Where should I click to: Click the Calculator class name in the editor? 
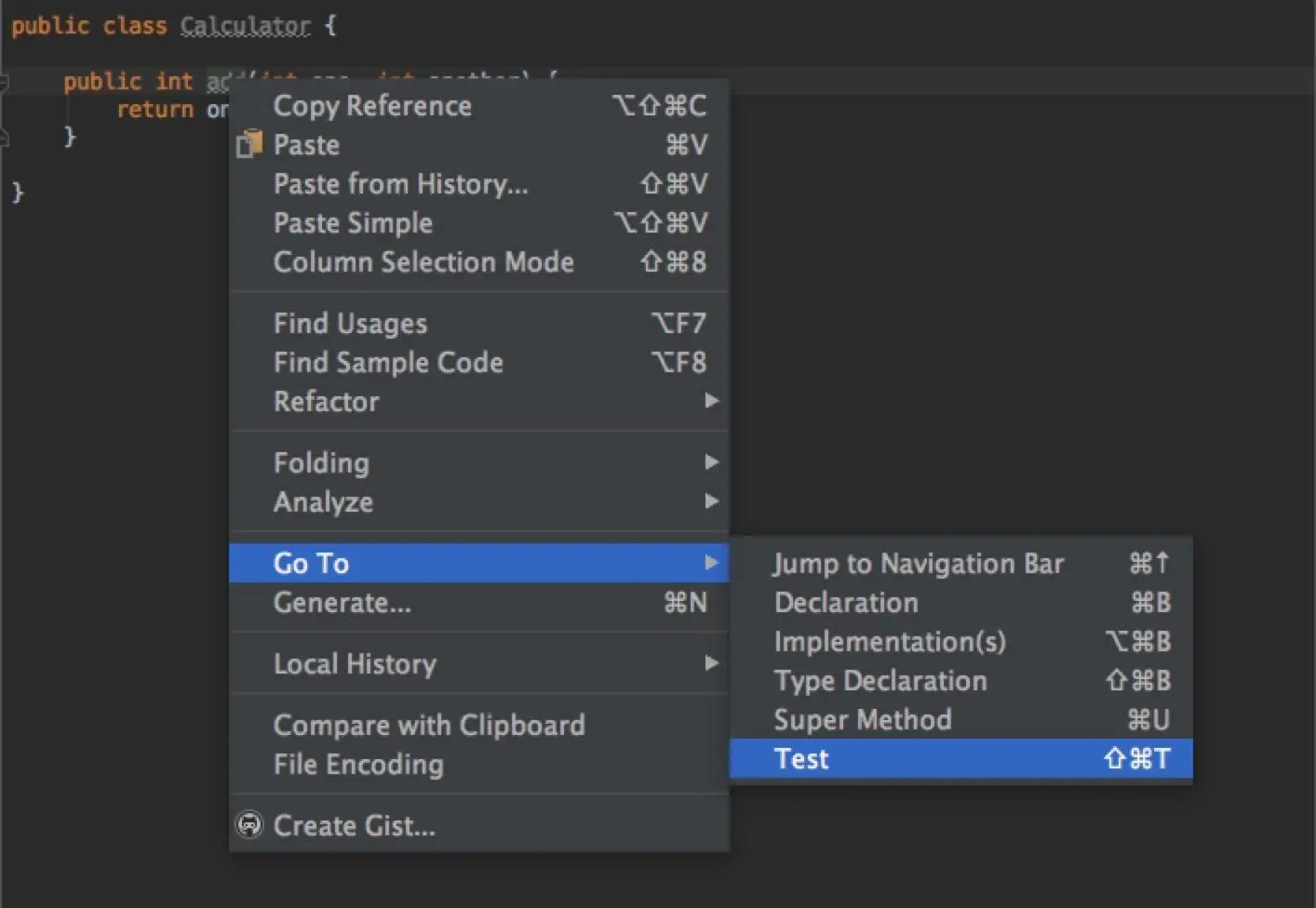[245, 25]
